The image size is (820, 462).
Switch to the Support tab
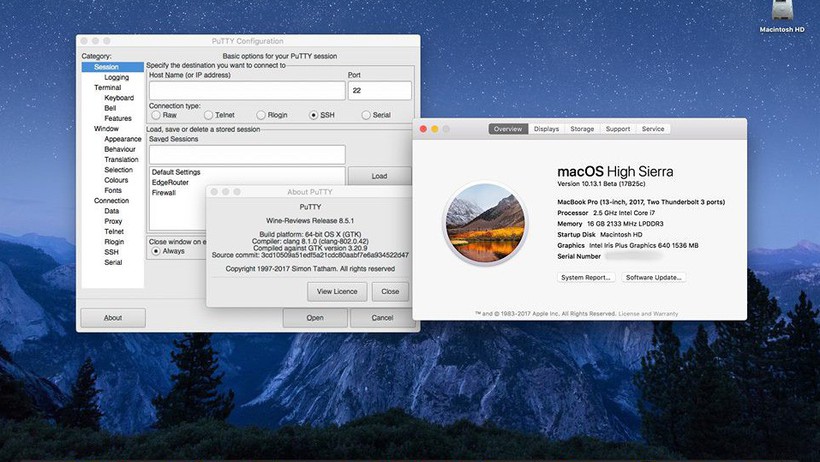pos(618,129)
